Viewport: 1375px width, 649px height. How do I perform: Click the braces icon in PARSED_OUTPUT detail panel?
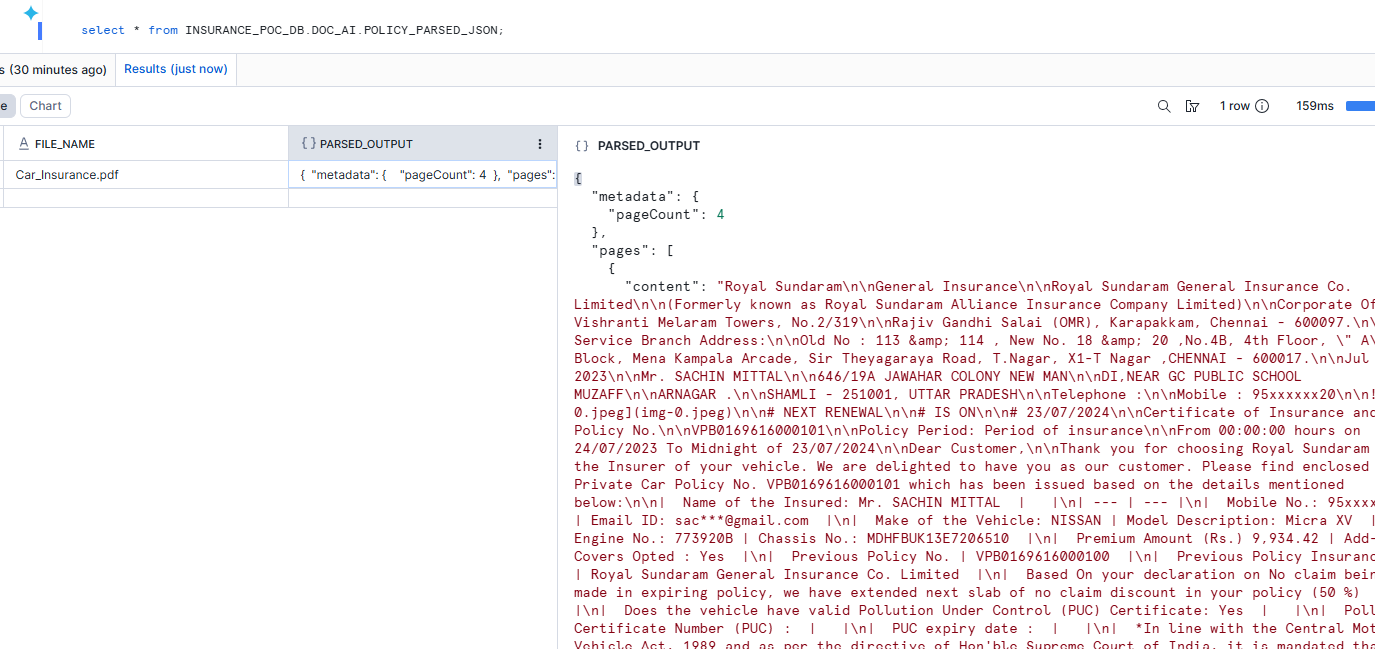pos(581,144)
